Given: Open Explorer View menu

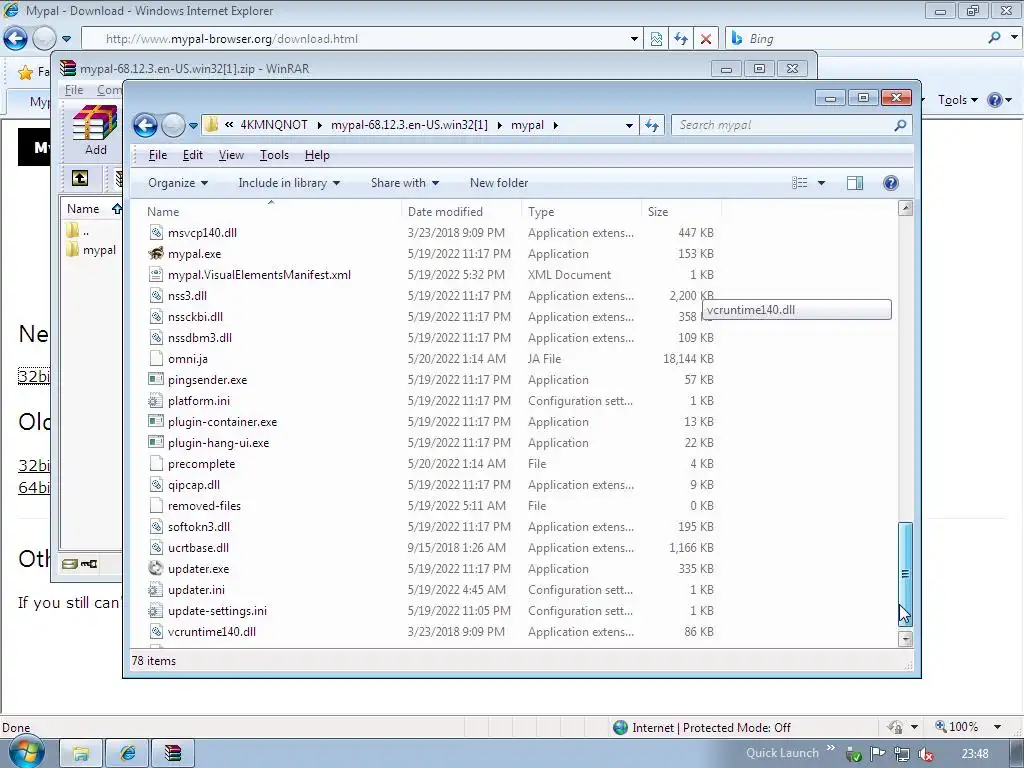Looking at the screenshot, I should (231, 155).
